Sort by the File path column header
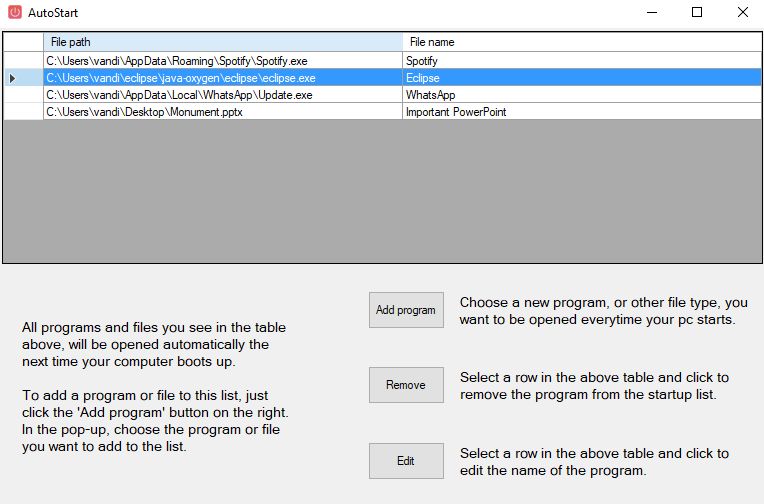This screenshot has width=764, height=504. [x=222, y=42]
